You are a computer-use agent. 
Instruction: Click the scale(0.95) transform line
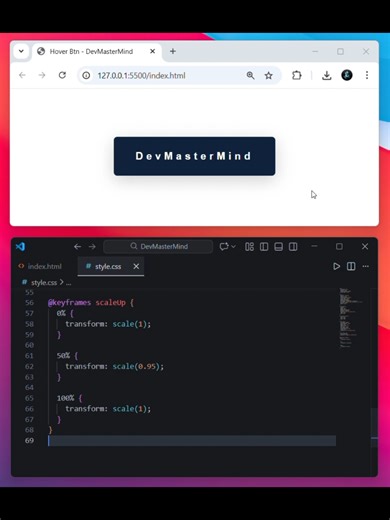[x=114, y=366]
